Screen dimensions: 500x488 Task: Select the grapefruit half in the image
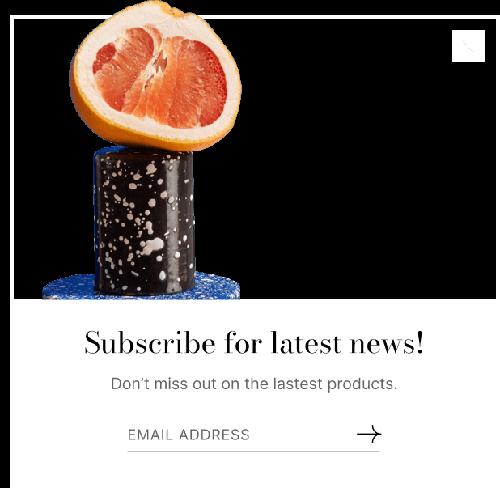pyautogui.click(x=155, y=76)
